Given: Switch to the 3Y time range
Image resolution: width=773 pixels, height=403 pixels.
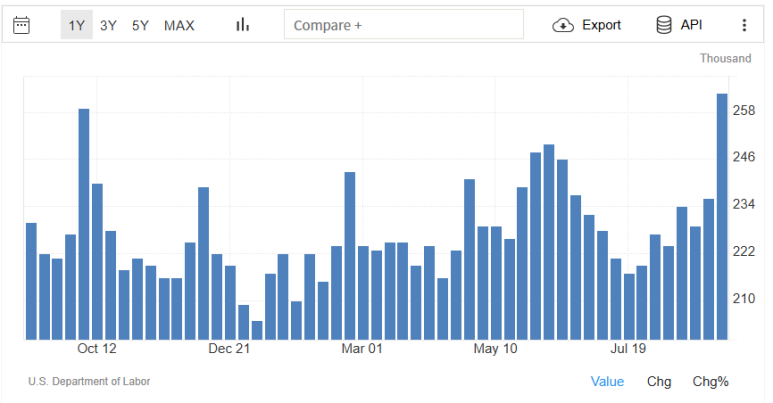Looking at the screenshot, I should (108, 25).
